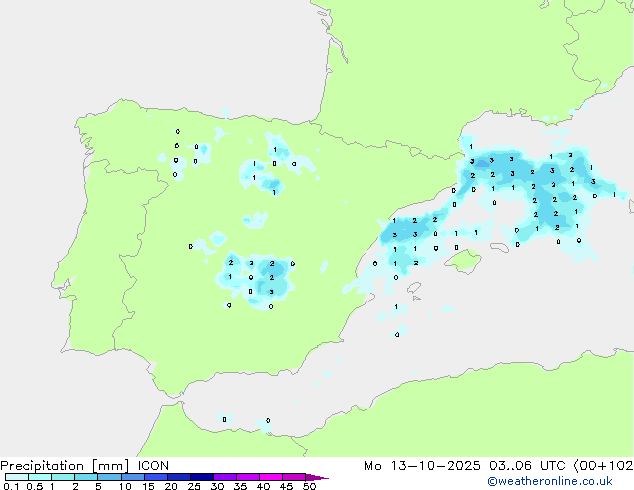The image size is (634, 490).
Task: Click the 45–50 mm legend color swatch
Action: (294, 477)
